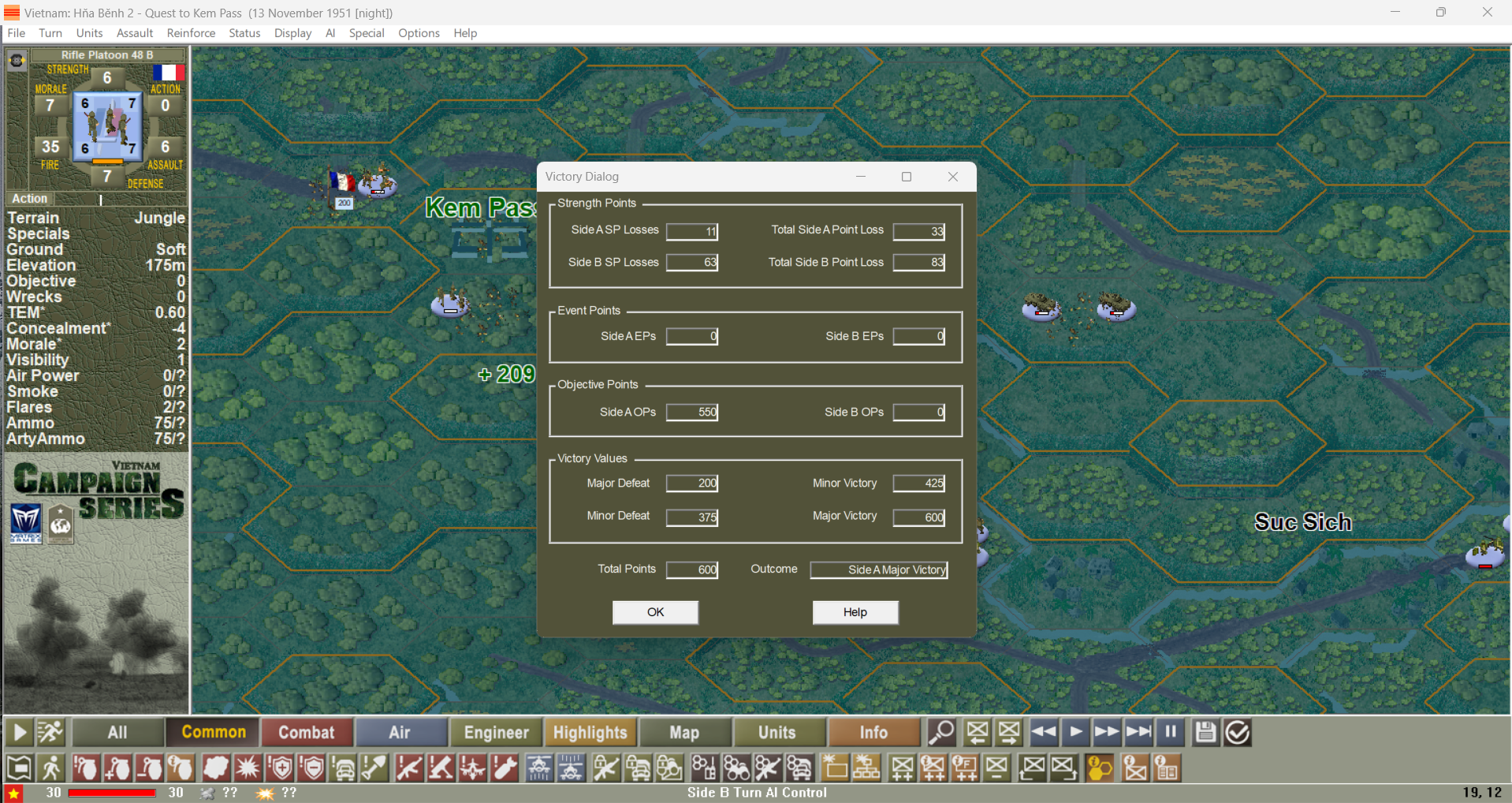The width and height of the screenshot is (1512, 803).
Task: Open the File menu
Action: pos(17,33)
